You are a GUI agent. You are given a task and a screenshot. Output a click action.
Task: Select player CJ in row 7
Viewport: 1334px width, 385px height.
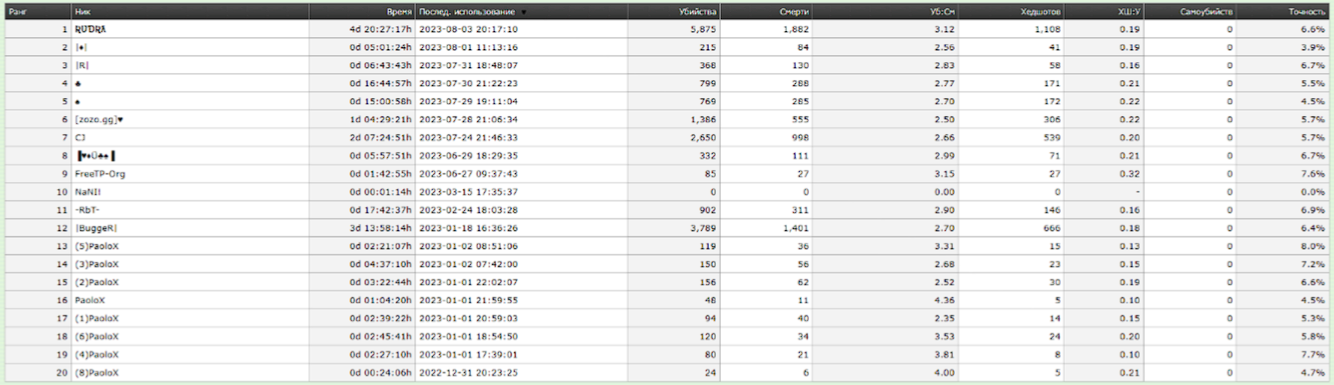point(80,137)
